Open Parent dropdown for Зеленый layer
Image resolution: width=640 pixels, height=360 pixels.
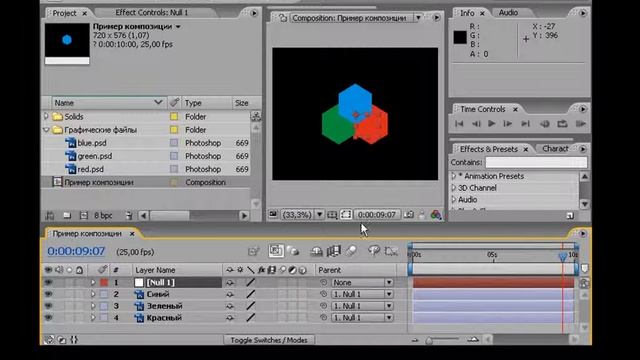(x=362, y=306)
